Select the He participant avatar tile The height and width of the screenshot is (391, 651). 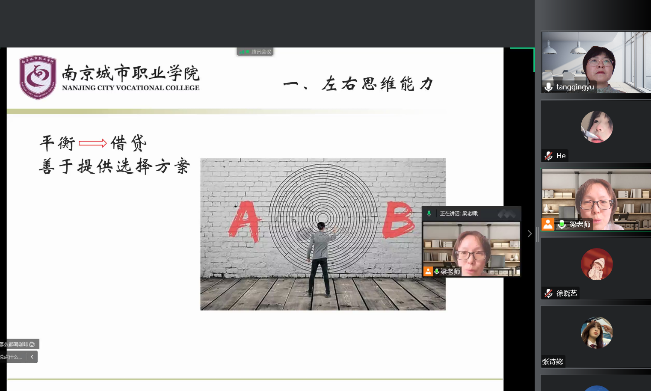click(596, 131)
